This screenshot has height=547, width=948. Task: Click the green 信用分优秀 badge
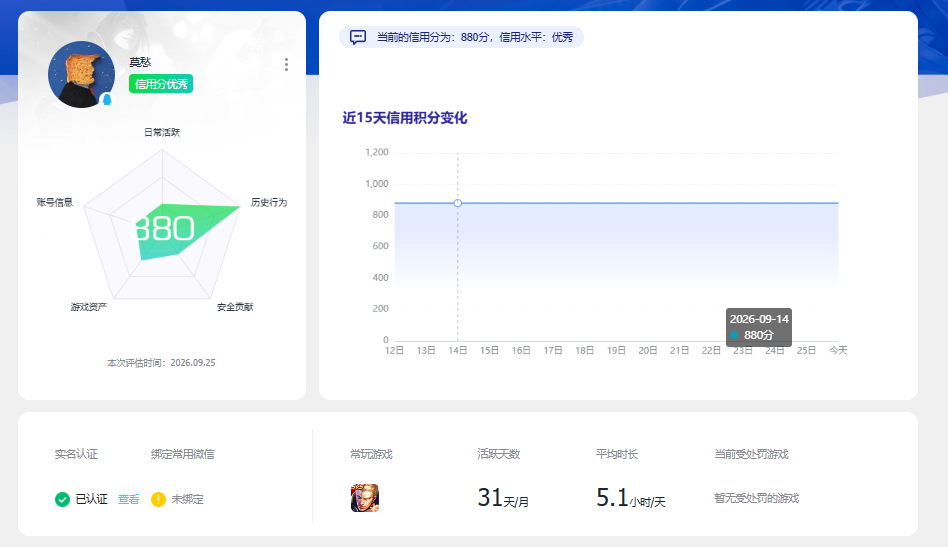(x=161, y=83)
